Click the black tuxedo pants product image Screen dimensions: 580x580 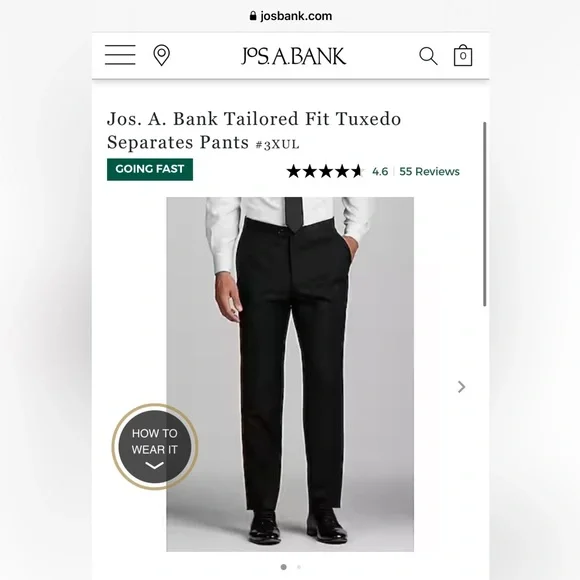[x=290, y=374]
